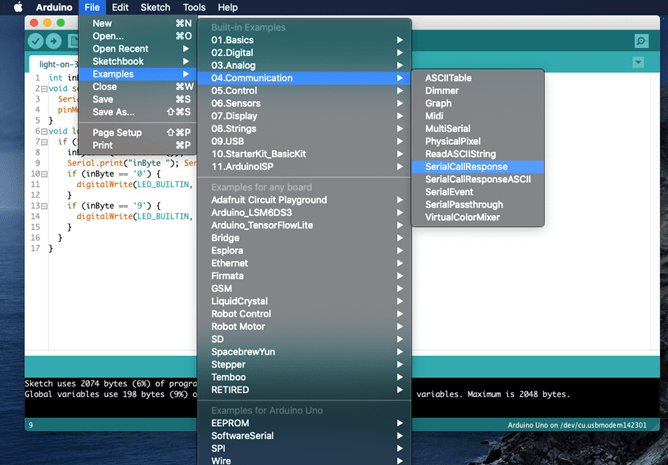Open the Apple menu
This screenshot has height=465, width=668.
[18, 7]
